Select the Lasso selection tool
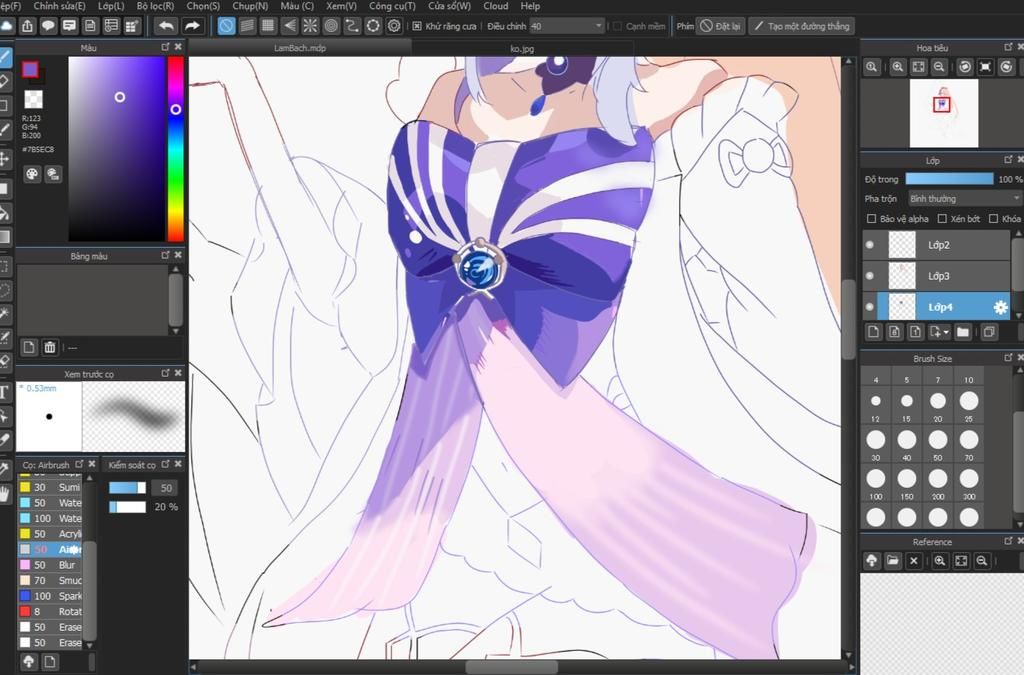The height and width of the screenshot is (675, 1024). (x=4, y=290)
